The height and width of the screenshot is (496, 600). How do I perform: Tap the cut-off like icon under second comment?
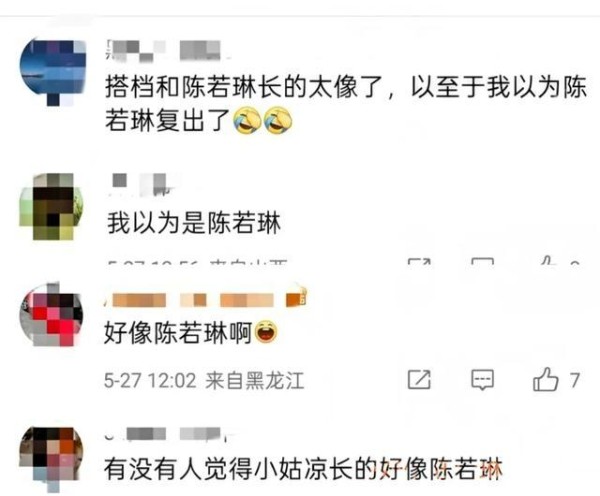549,261
